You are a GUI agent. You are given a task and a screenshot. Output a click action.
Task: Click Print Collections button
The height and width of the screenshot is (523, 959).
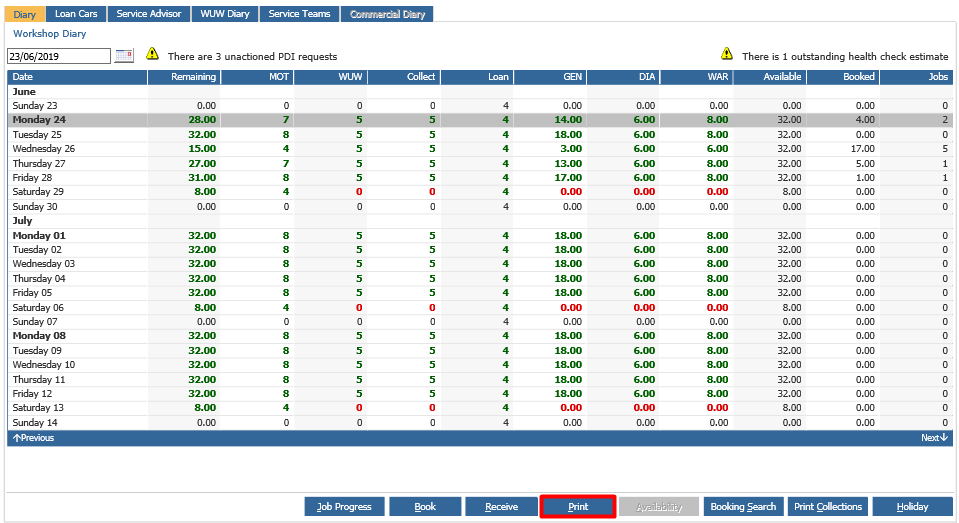pyautogui.click(x=828, y=506)
